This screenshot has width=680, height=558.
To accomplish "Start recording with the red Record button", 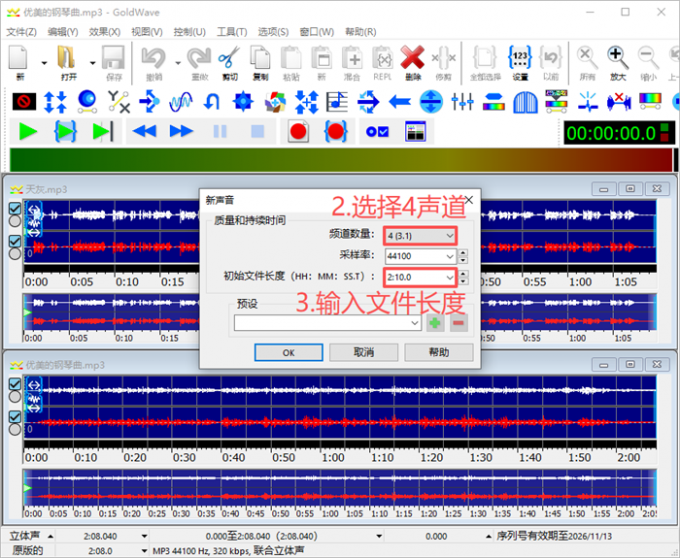I will [x=298, y=131].
